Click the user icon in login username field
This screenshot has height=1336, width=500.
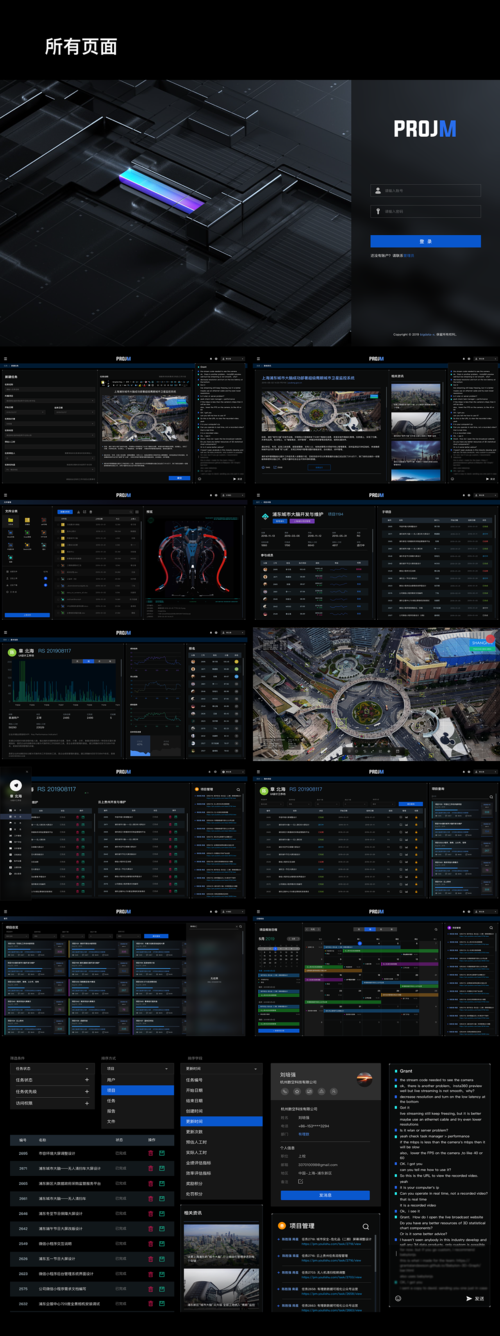point(378,189)
